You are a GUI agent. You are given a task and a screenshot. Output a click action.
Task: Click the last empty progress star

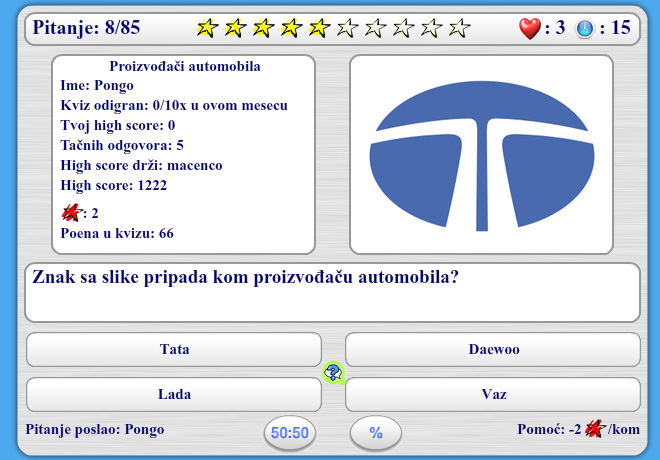tap(460, 28)
